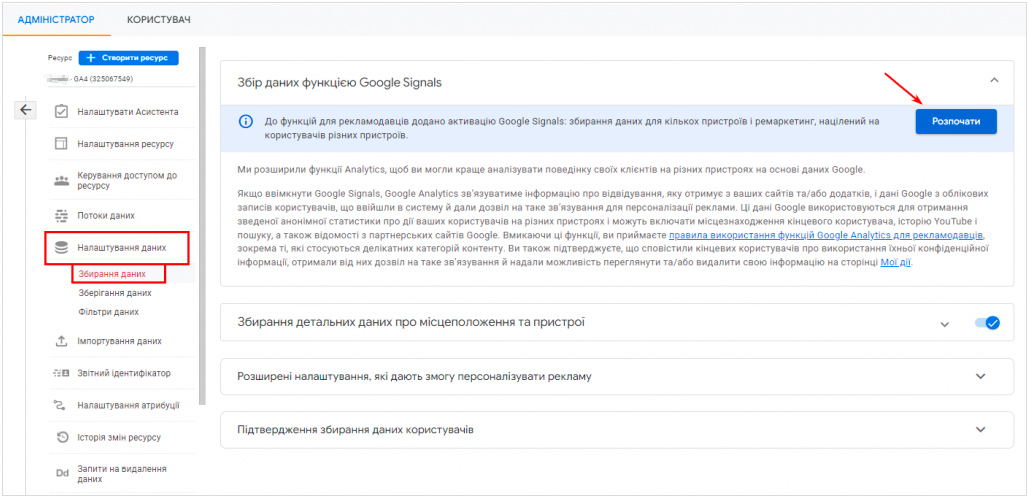The height and width of the screenshot is (498, 1028).
Task: Expand advanced ad personalization settings chevron
Action: pos(981,377)
